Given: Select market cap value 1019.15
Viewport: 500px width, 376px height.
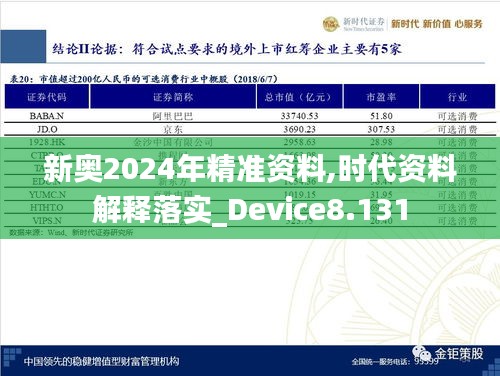Looking at the screenshot, I should tap(299, 195).
